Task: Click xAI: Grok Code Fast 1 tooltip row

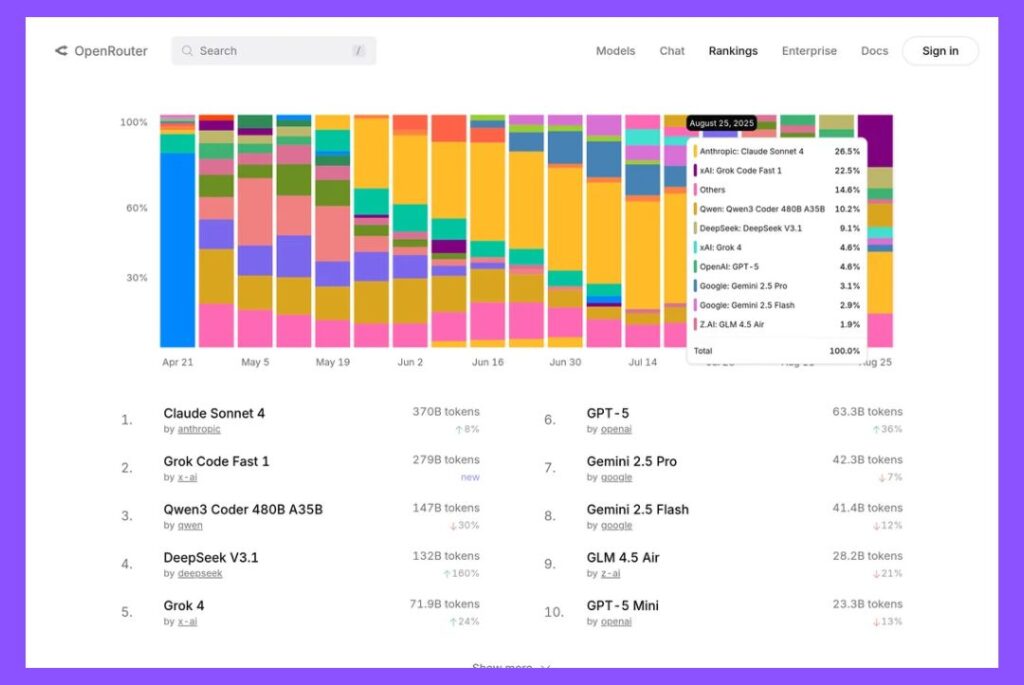Action: tap(776, 170)
